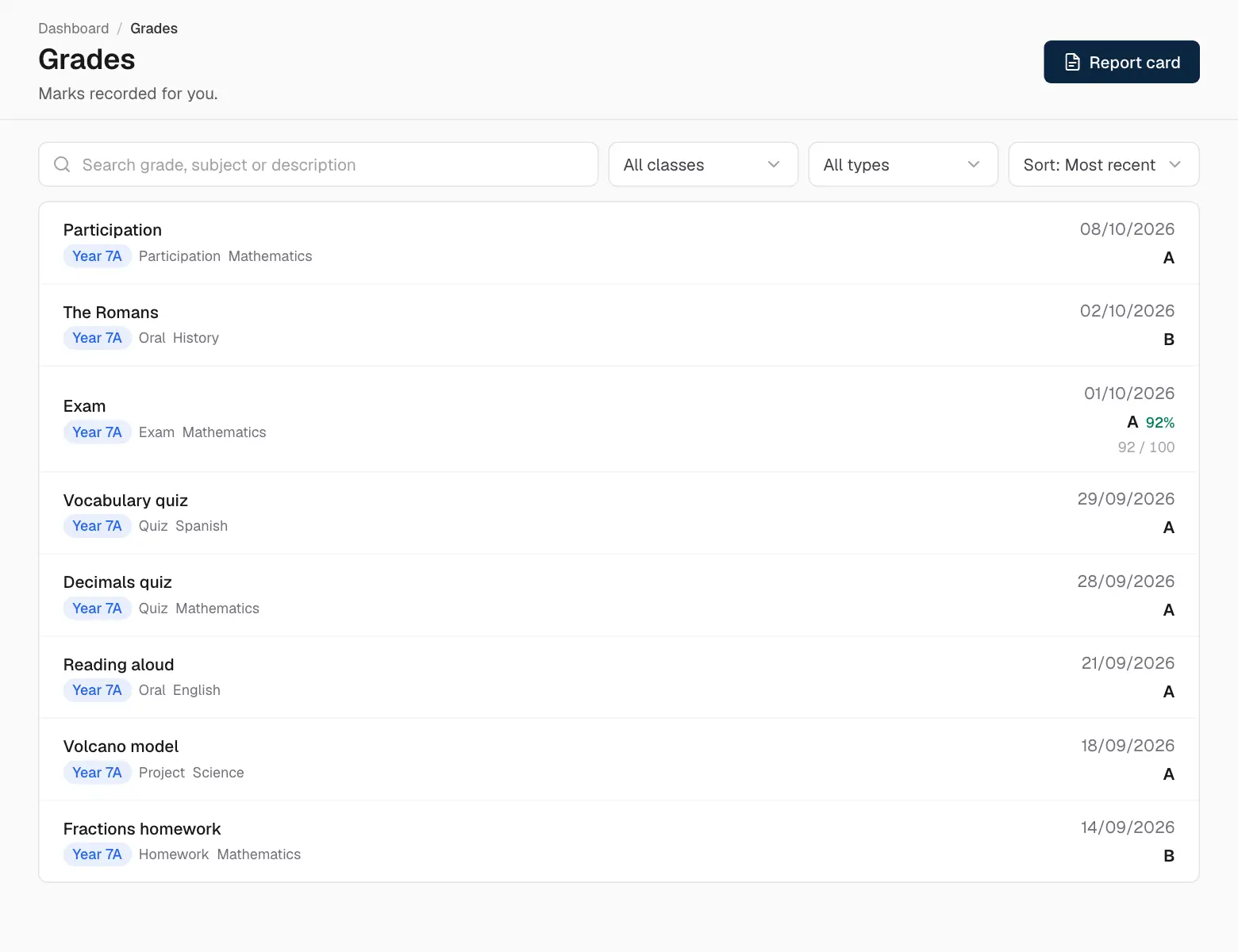Click the English subject label
Image resolution: width=1238 pixels, height=952 pixels.
(197, 690)
